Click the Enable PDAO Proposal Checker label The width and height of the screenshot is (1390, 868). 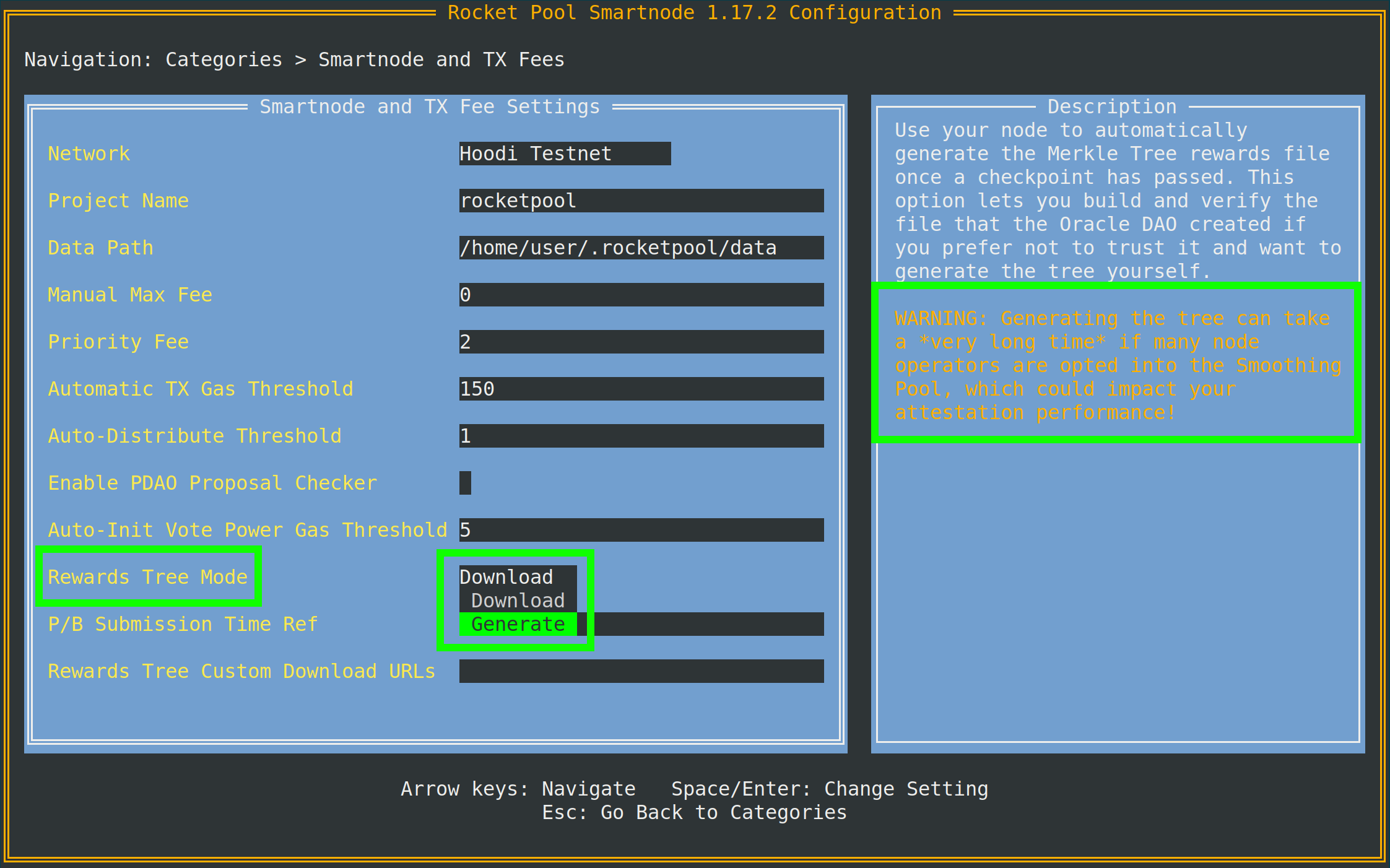pyautogui.click(x=212, y=483)
